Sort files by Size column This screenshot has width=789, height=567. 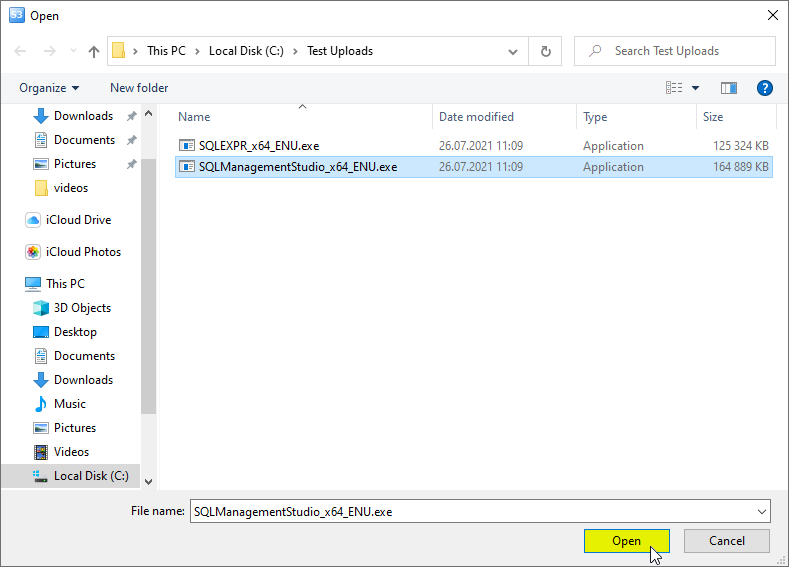tap(713, 117)
